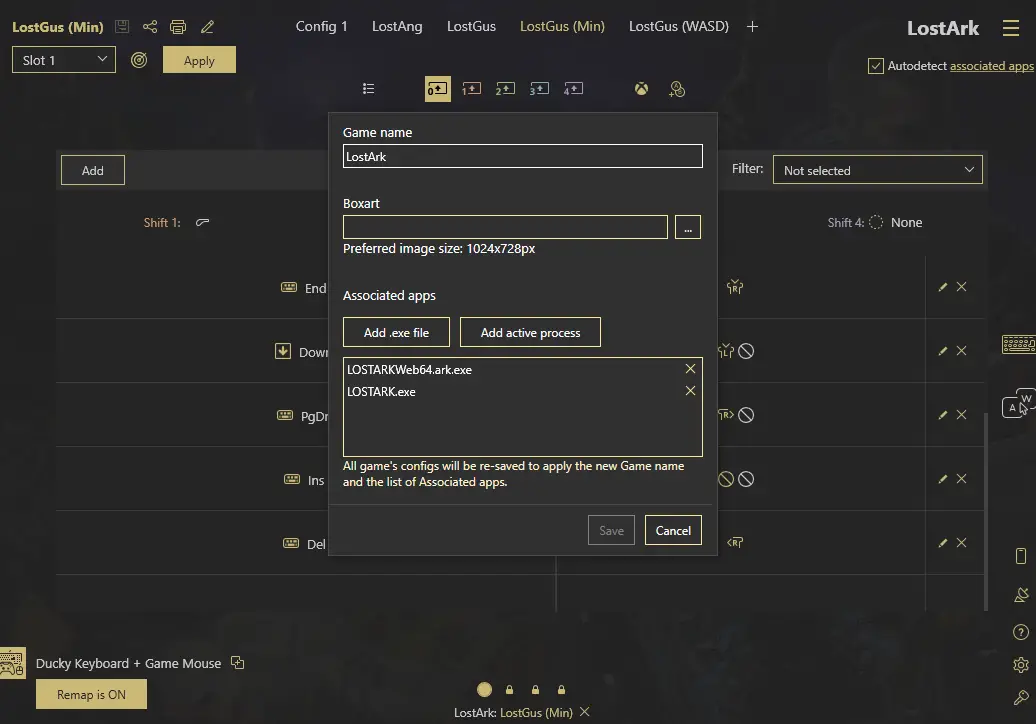The height and width of the screenshot is (724, 1036).
Task: Click the edit (pencil) icon in the header
Action: tap(207, 26)
